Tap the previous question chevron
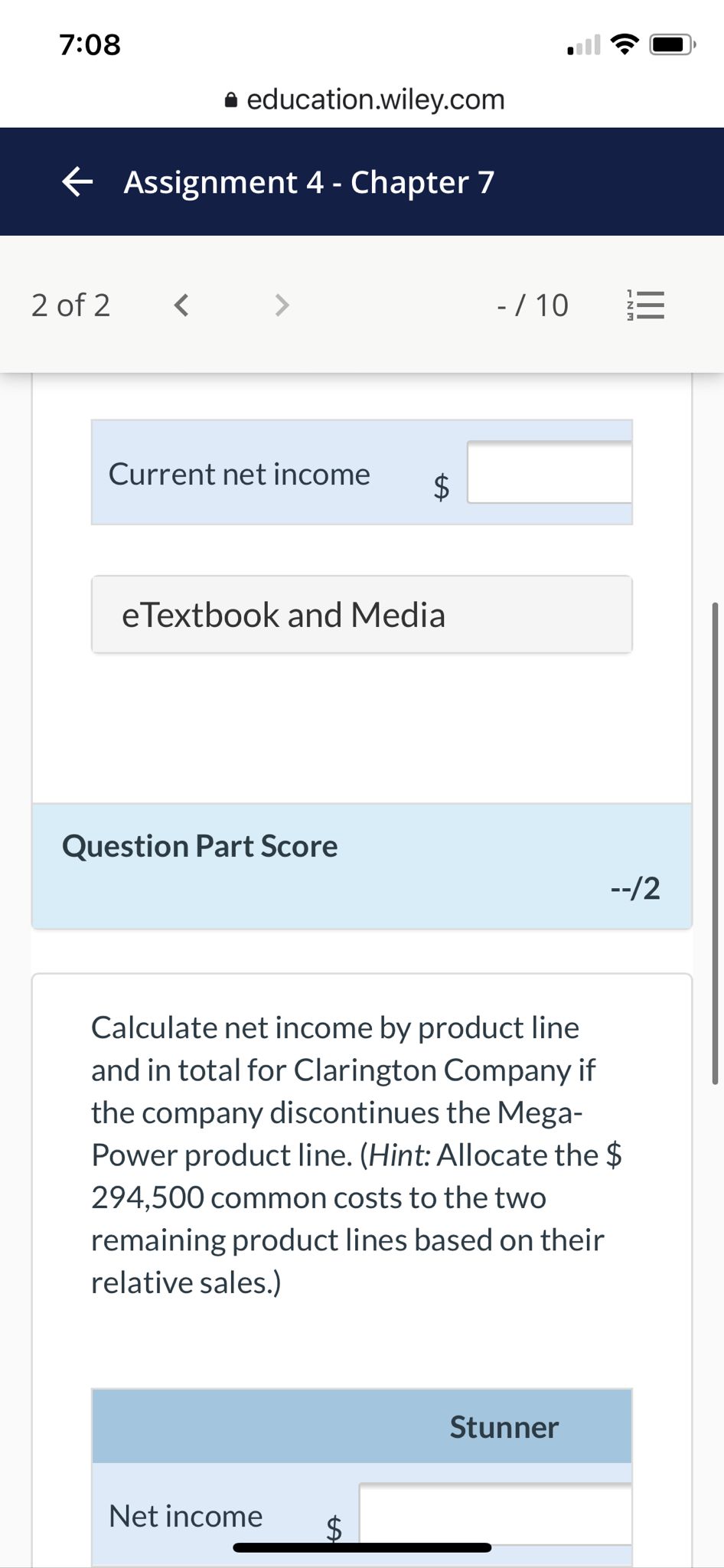Screen dimensions: 724x1568 coord(181,305)
